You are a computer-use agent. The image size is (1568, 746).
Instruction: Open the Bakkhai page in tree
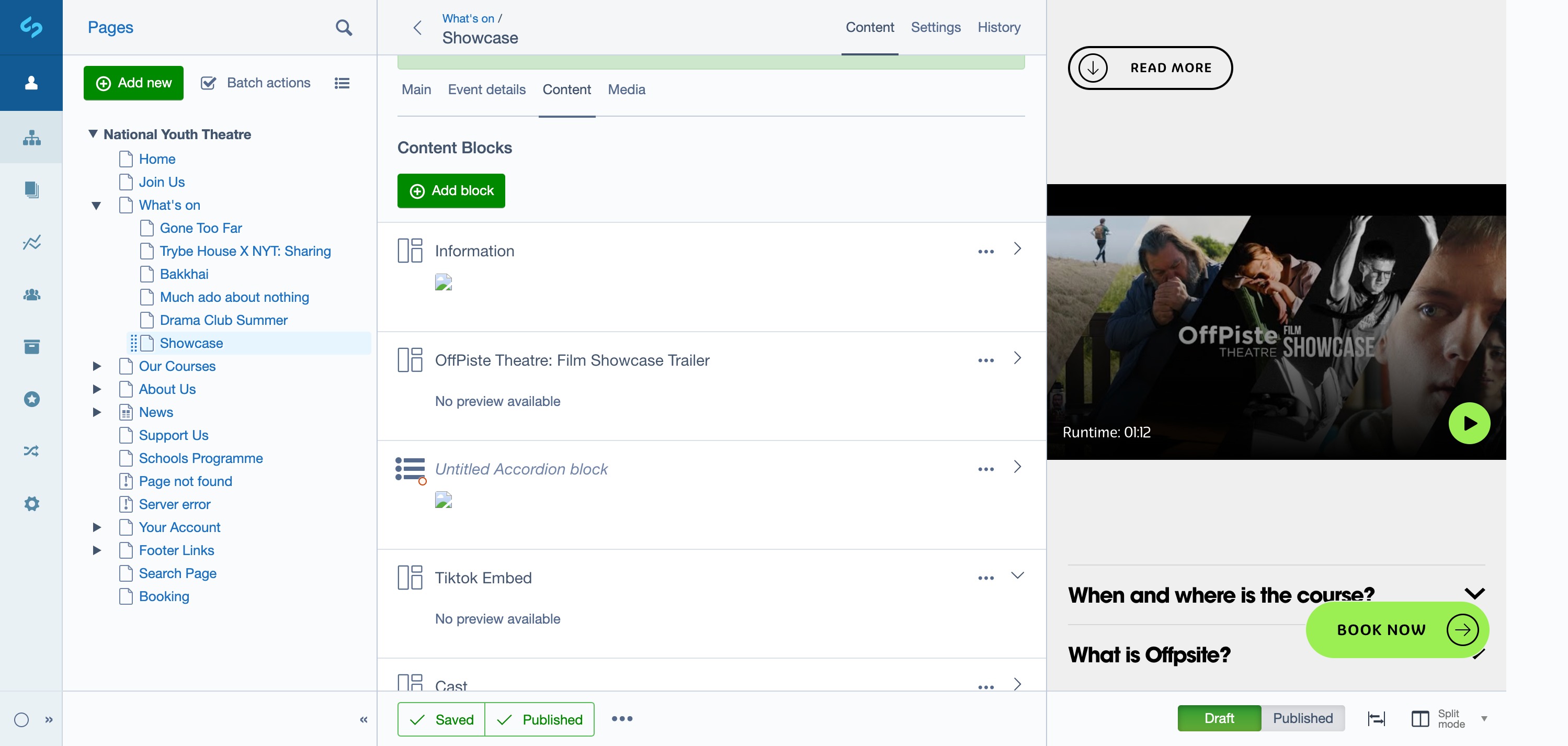(x=184, y=274)
